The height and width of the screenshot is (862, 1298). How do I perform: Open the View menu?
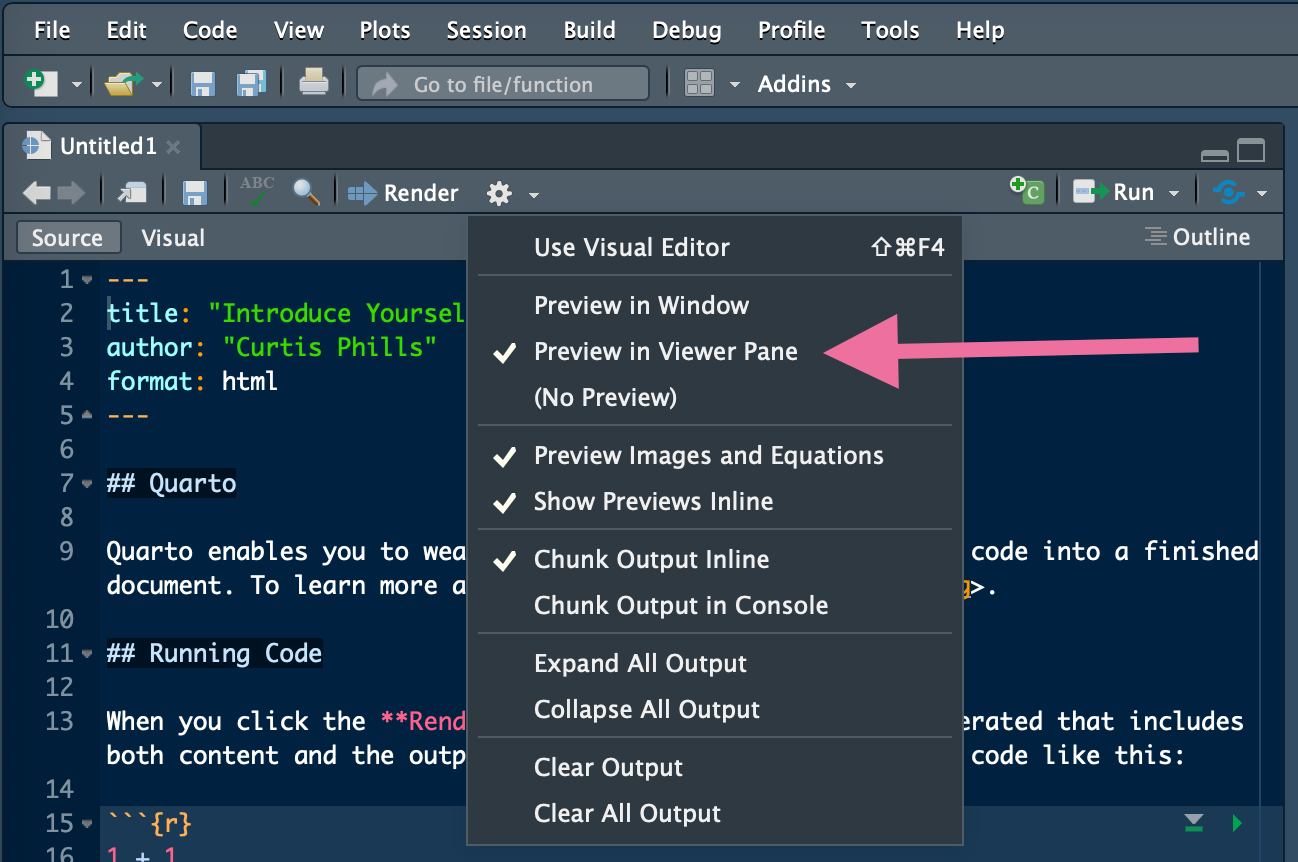[299, 30]
